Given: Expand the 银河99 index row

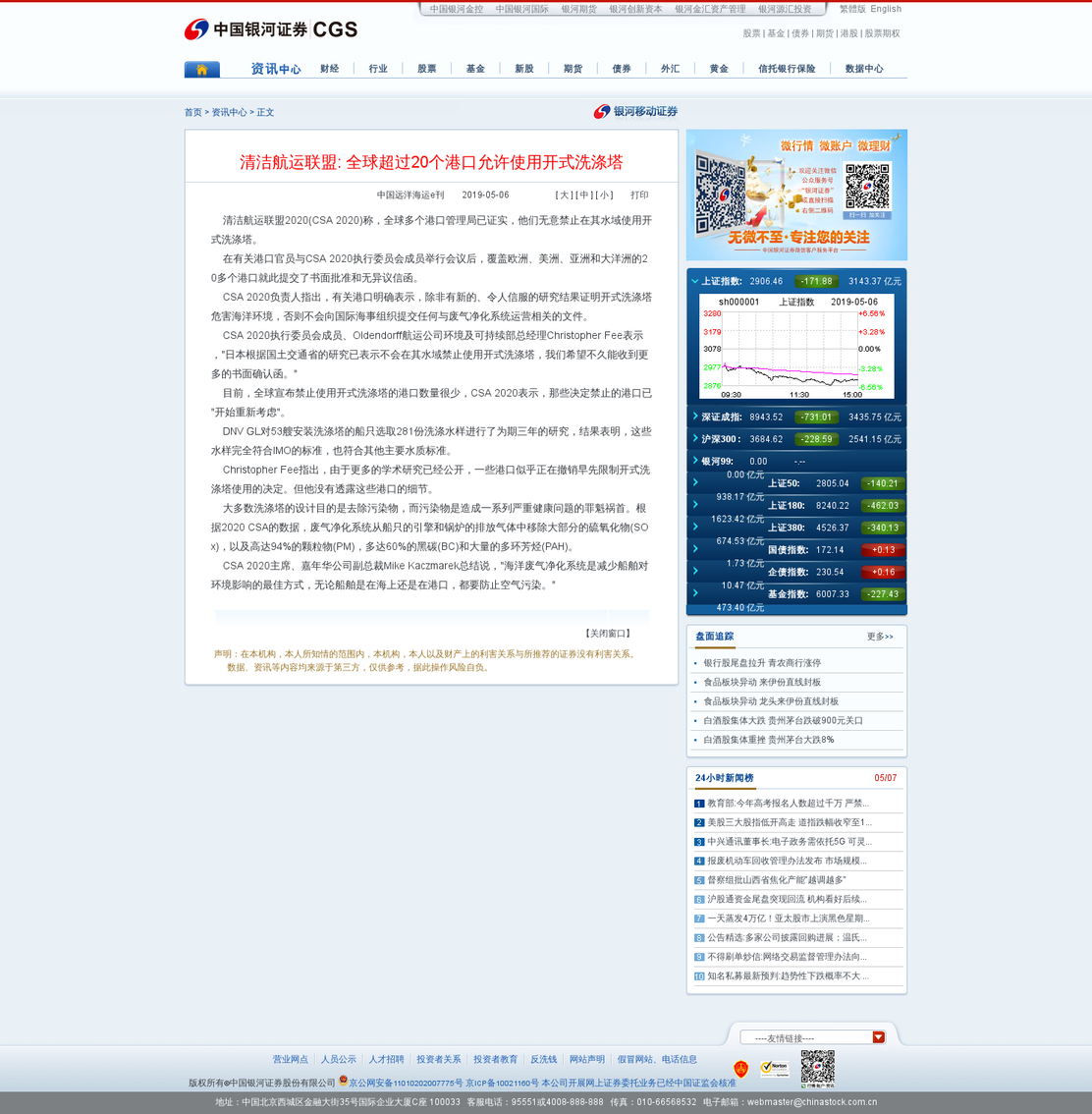Looking at the screenshot, I should (695, 461).
